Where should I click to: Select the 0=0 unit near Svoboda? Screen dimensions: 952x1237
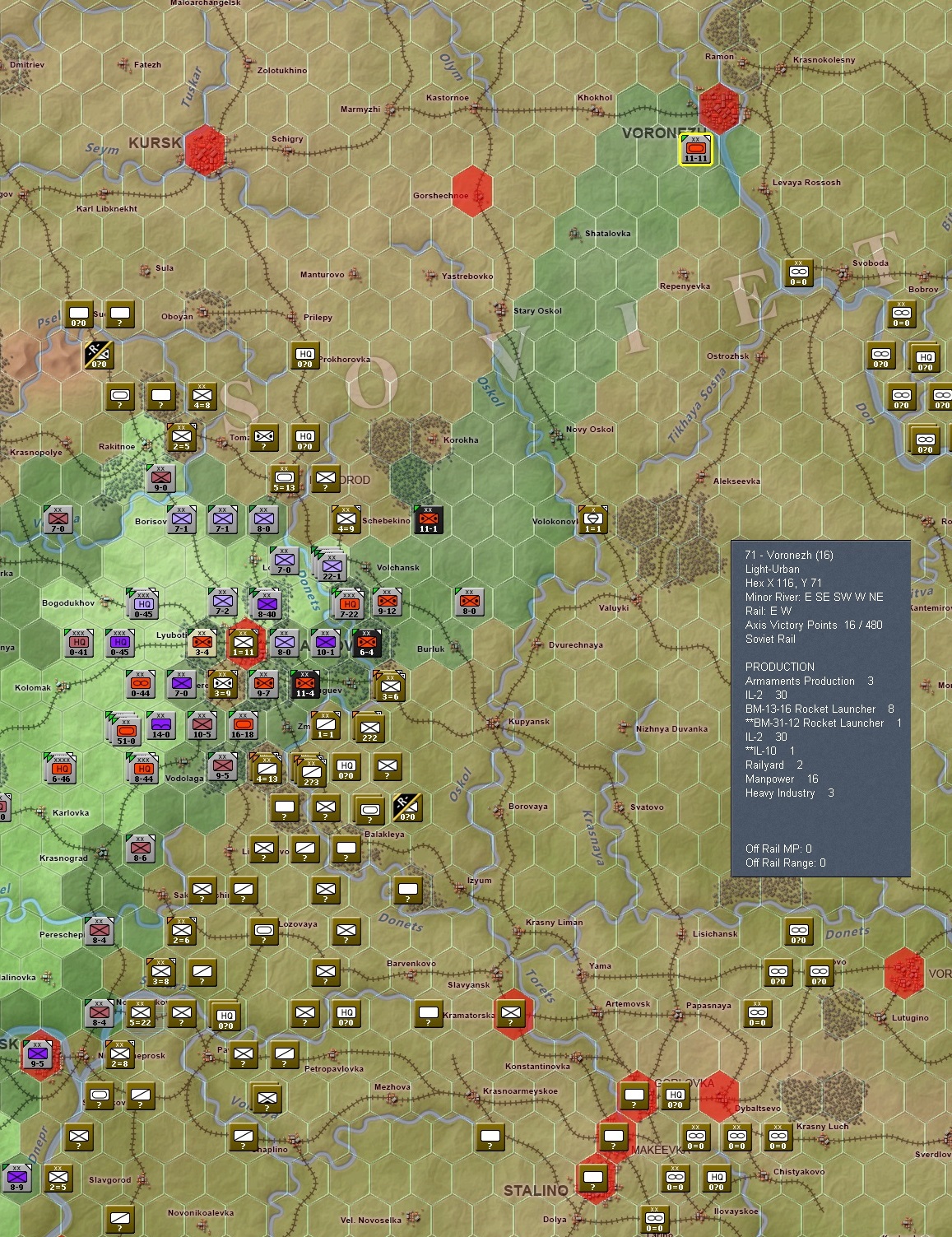[x=798, y=272]
